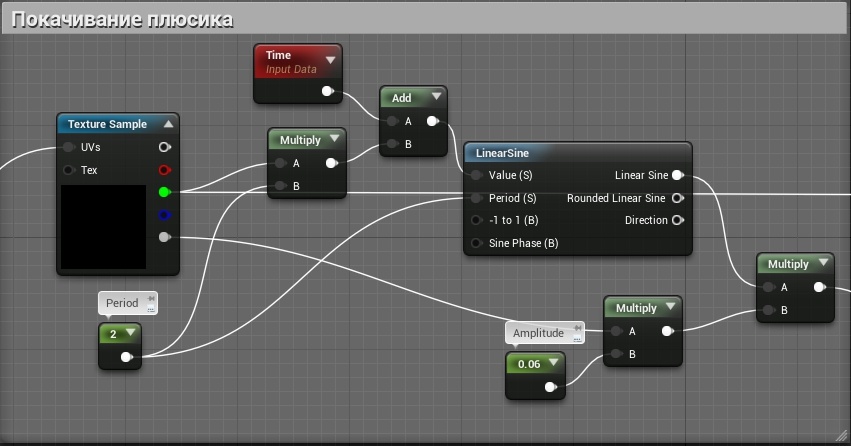Click output pin of the Multiply node fed by Linear Sine
This screenshot has height=446, width=851.
tap(820, 287)
